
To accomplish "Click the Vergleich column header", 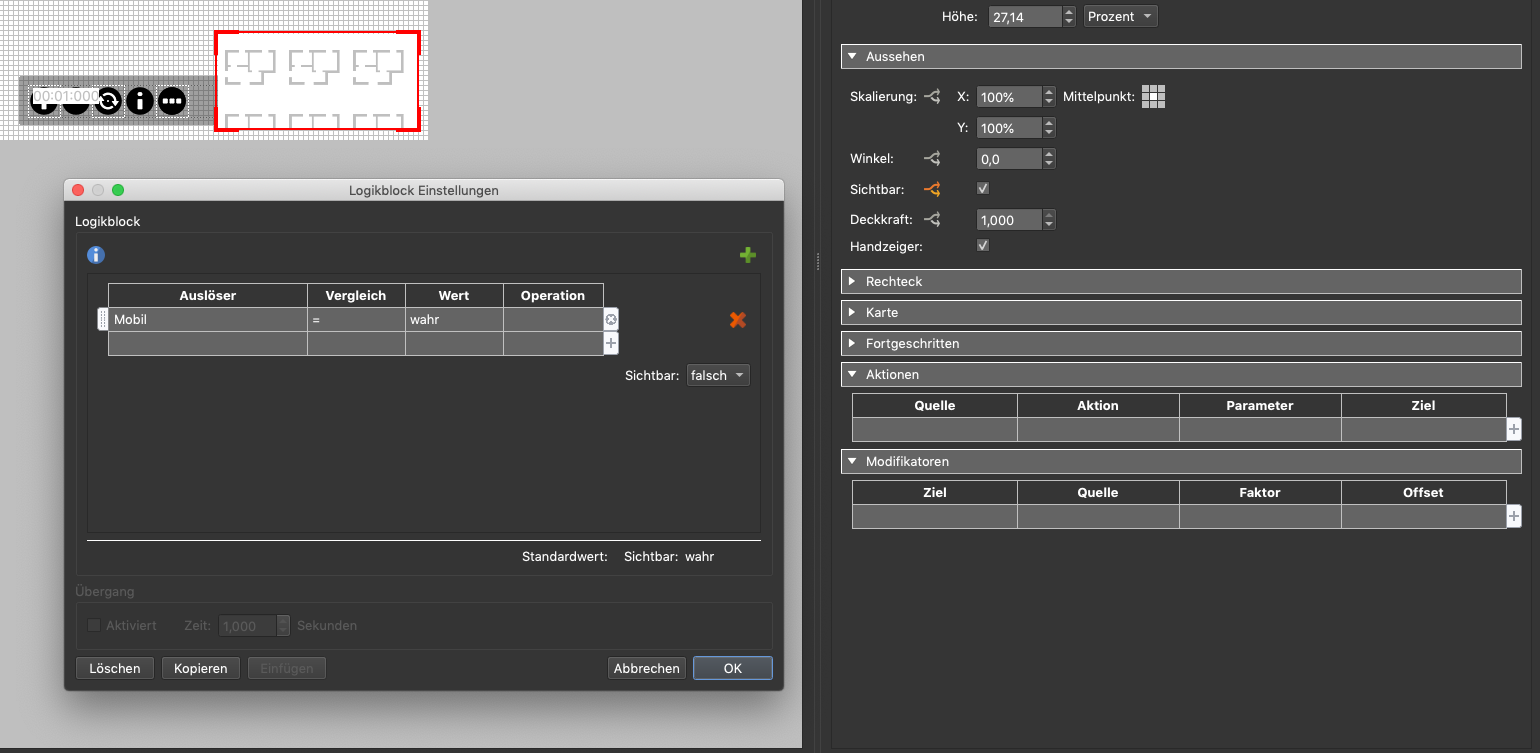I will tap(356, 296).
